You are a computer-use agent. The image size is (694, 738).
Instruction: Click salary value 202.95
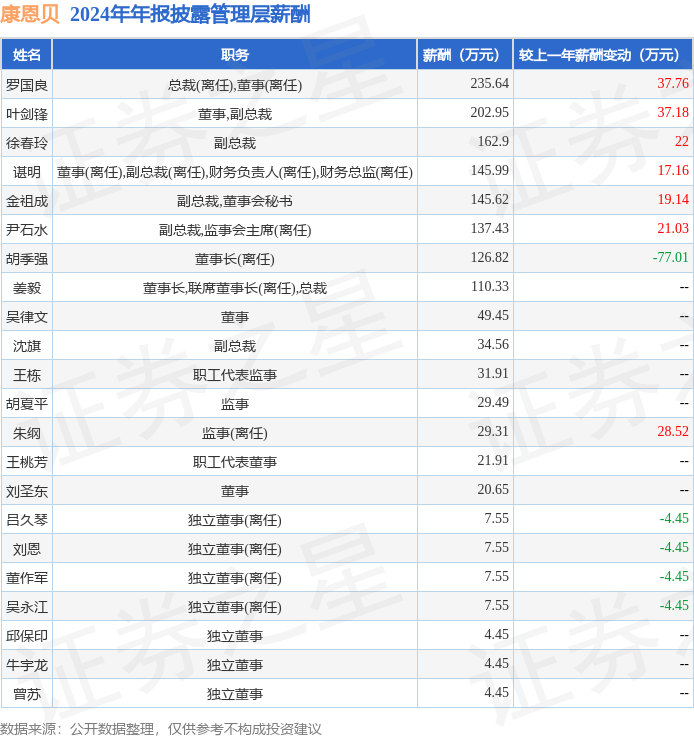click(x=489, y=112)
